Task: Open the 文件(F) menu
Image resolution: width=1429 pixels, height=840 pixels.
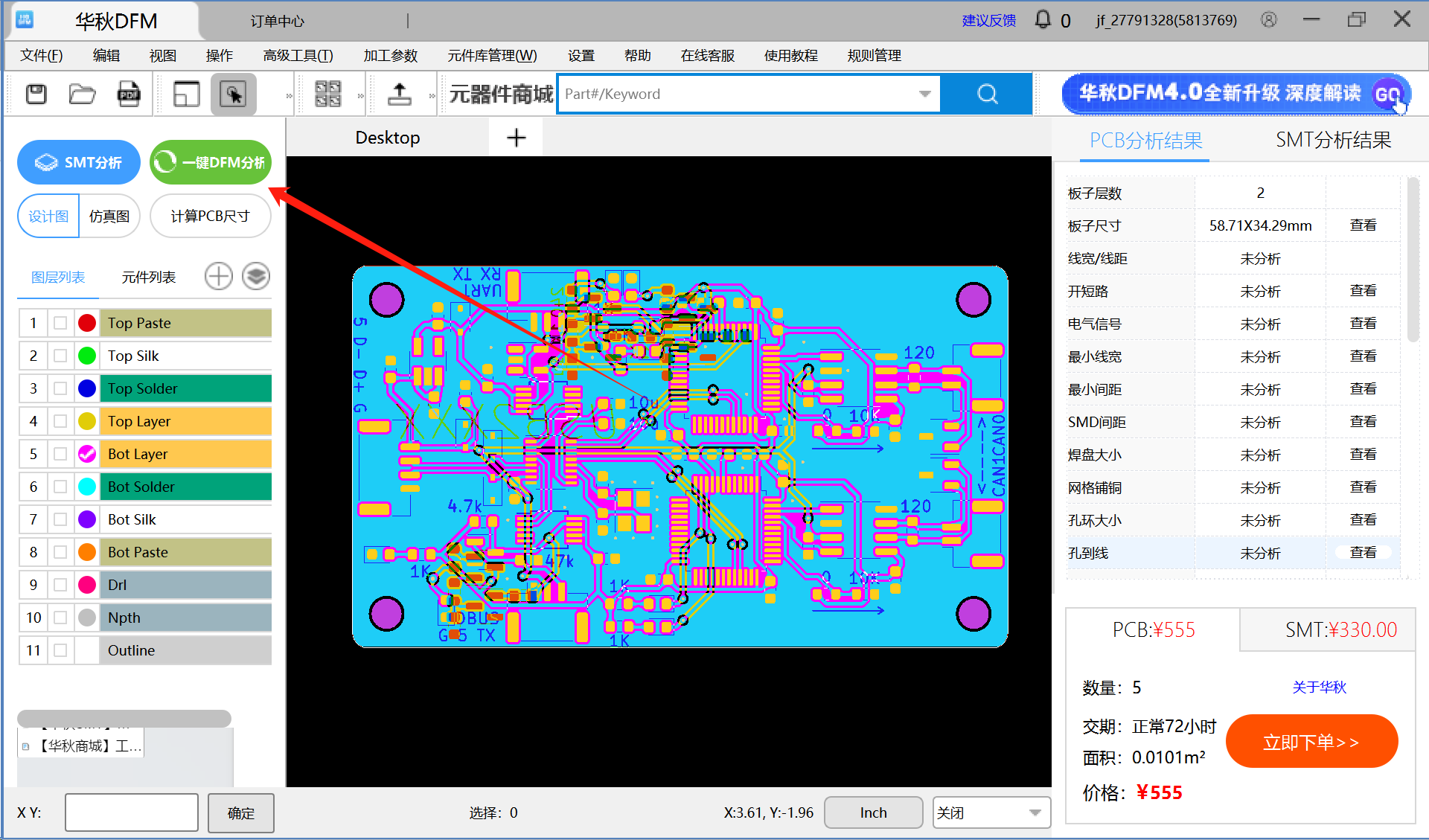Action: (x=42, y=56)
